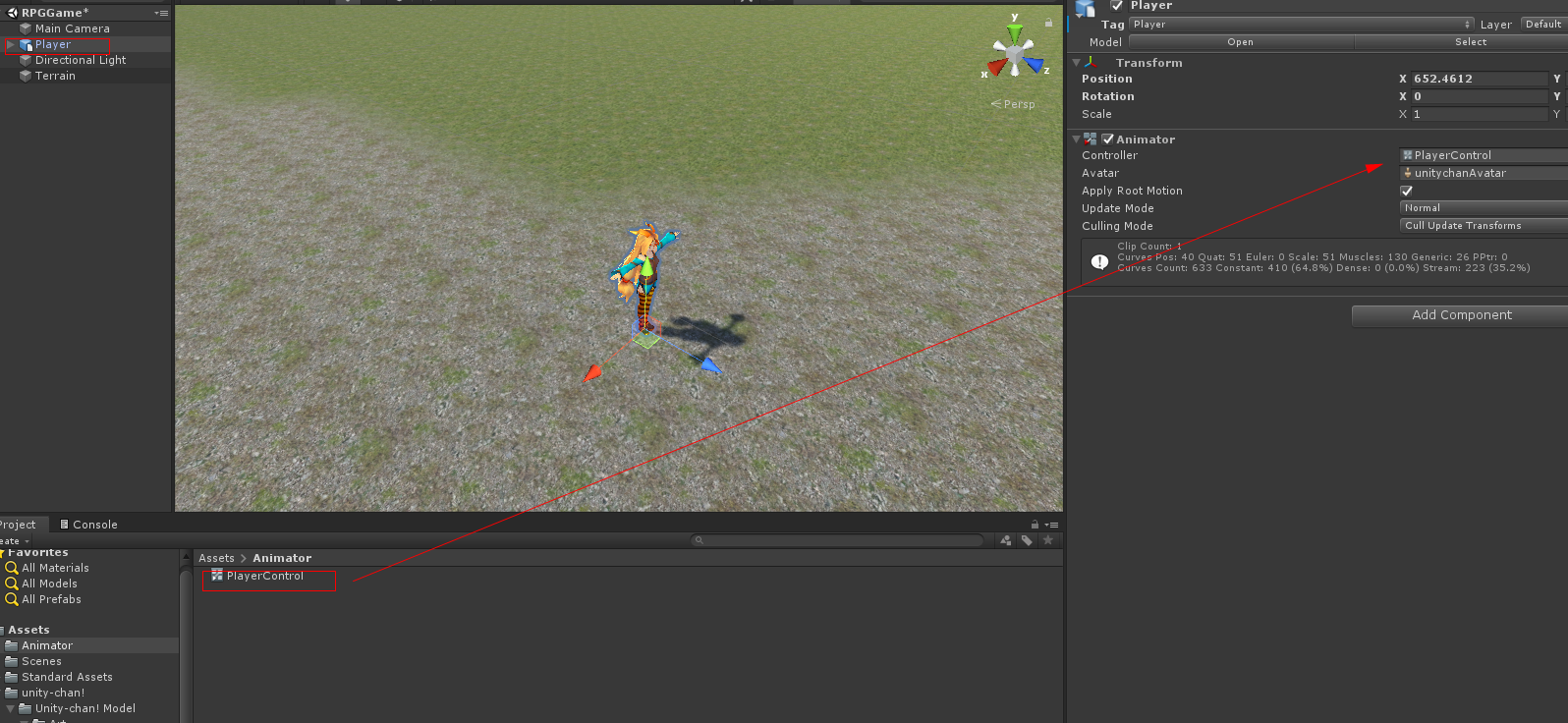The width and height of the screenshot is (1568, 723).
Task: Click the Controller field PlayerControl
Action: [x=1484, y=155]
